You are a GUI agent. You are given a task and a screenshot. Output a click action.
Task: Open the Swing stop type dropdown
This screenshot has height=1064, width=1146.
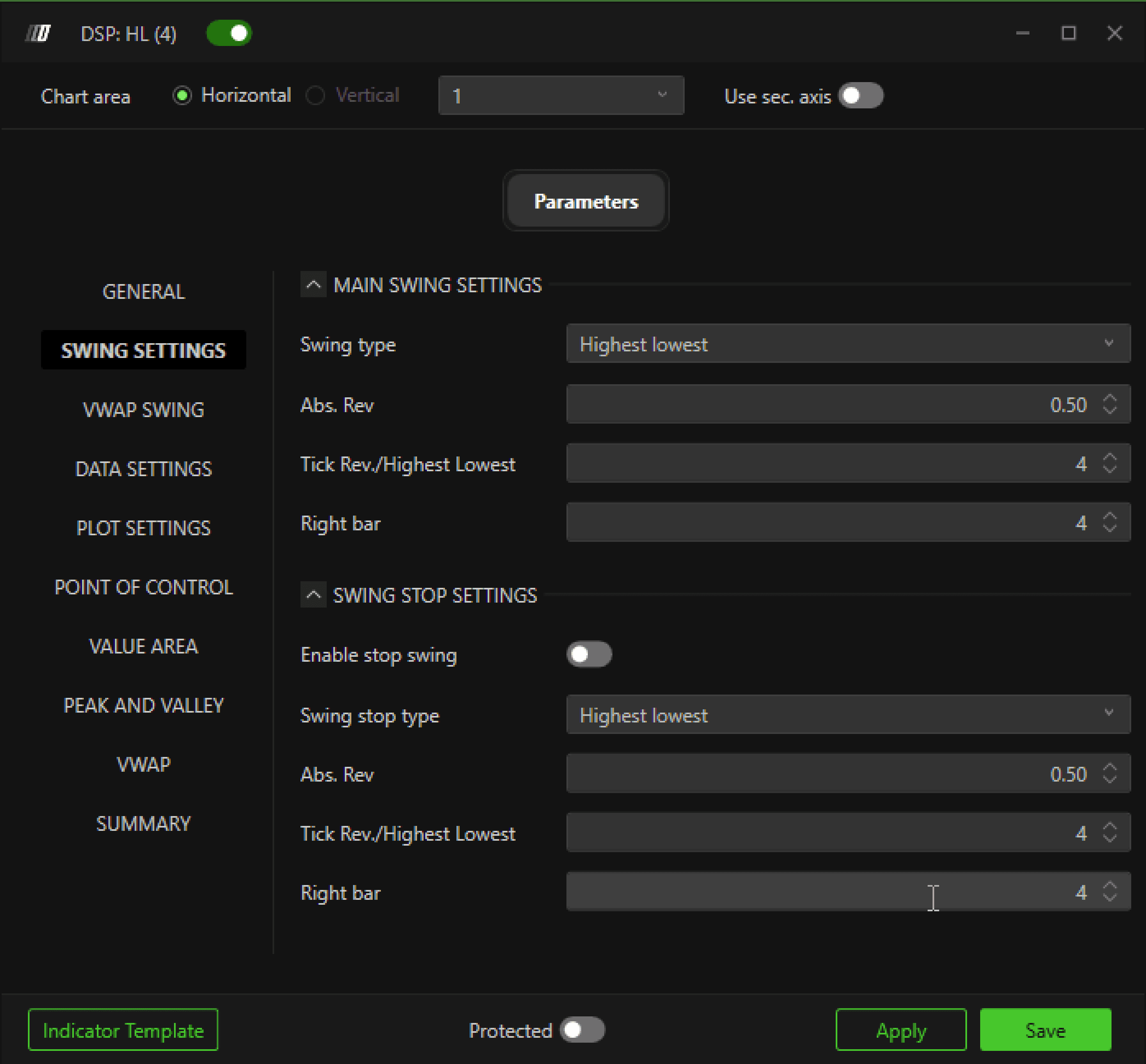point(848,715)
